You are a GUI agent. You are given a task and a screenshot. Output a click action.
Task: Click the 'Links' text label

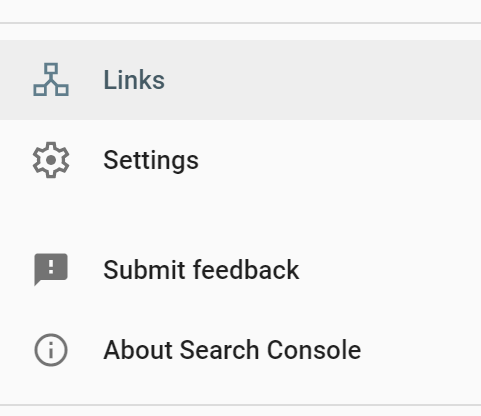[134, 80]
